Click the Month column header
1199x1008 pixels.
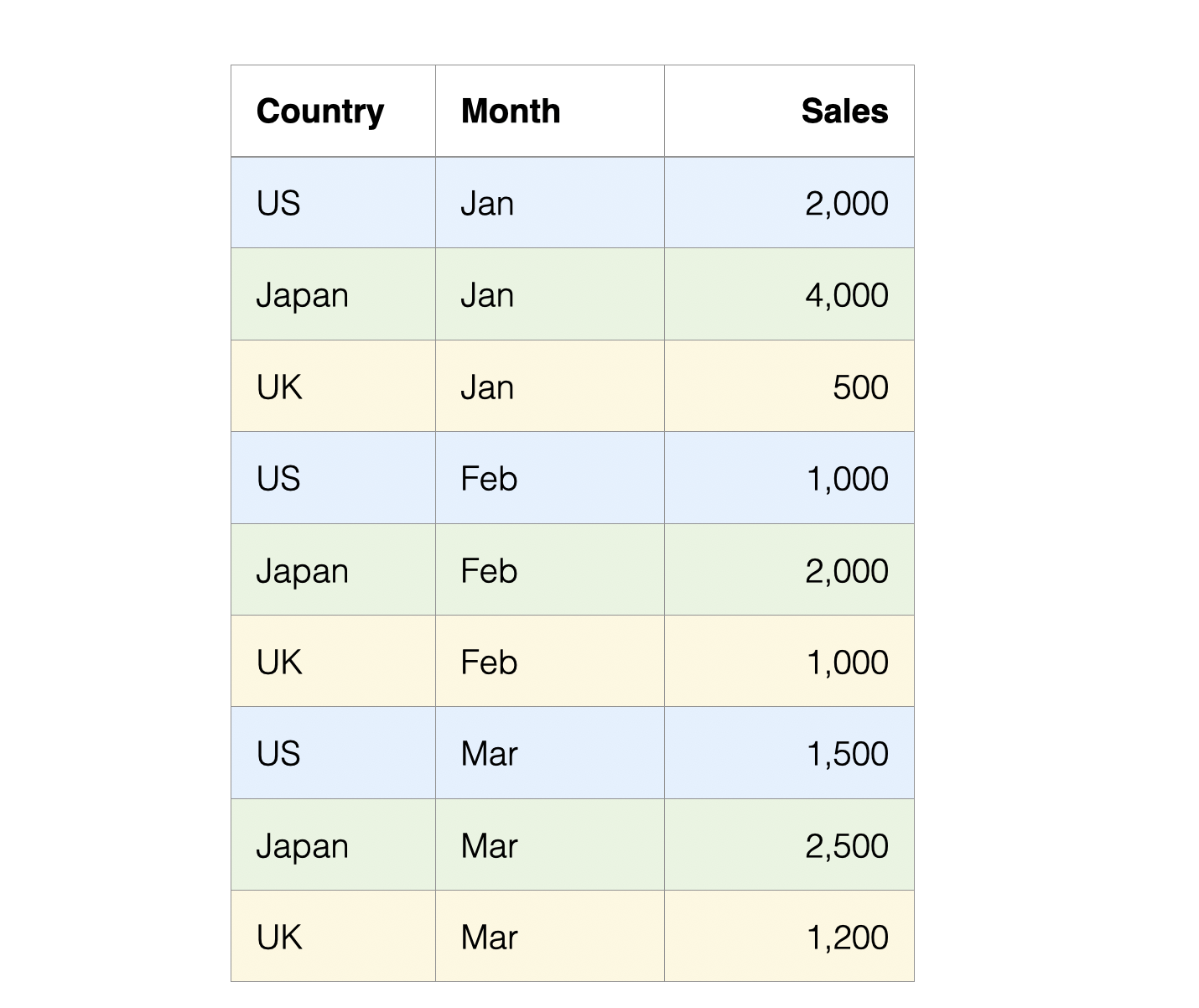coord(550,111)
